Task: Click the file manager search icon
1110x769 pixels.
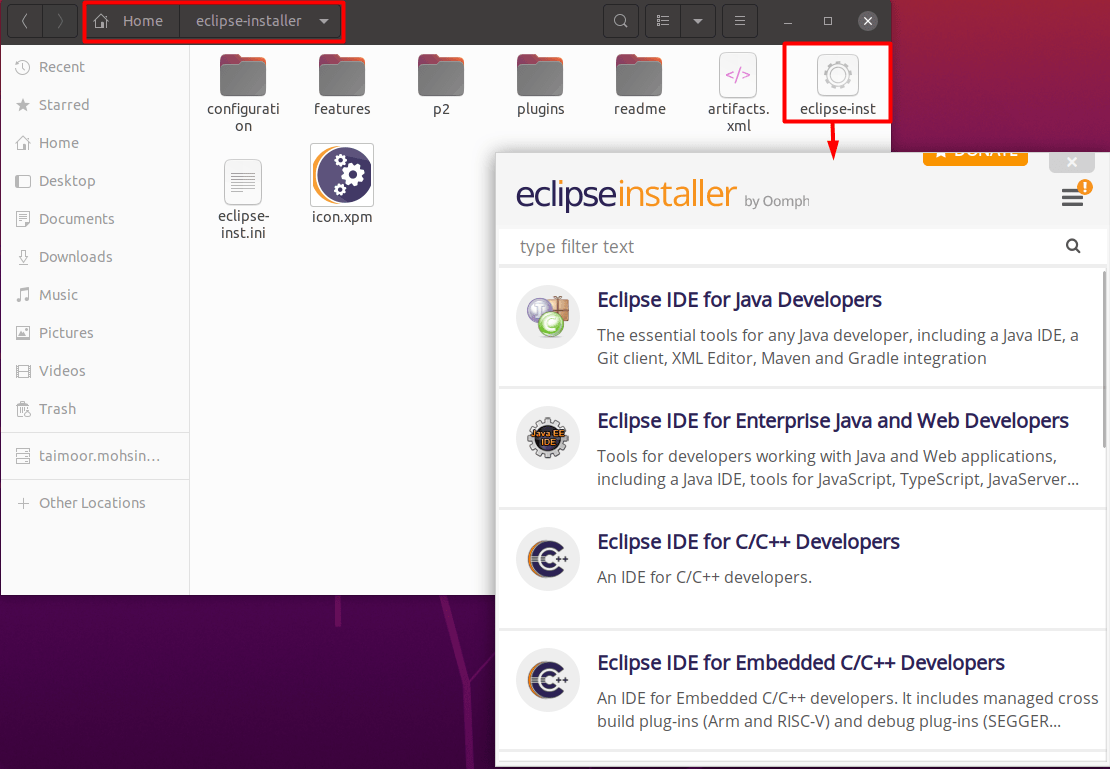Action: click(621, 21)
